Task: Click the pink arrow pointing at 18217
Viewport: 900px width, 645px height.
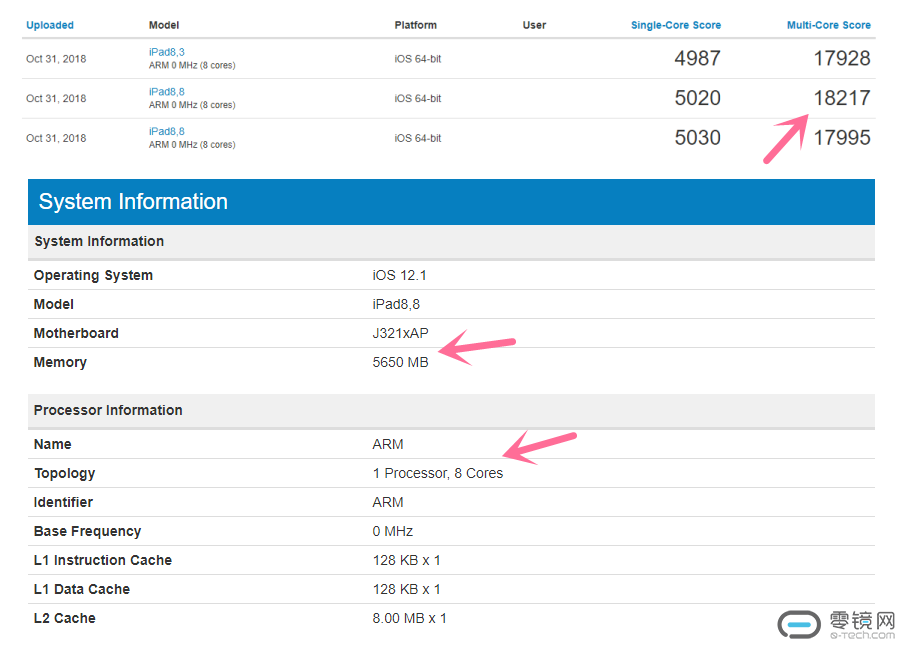Action: click(x=786, y=138)
